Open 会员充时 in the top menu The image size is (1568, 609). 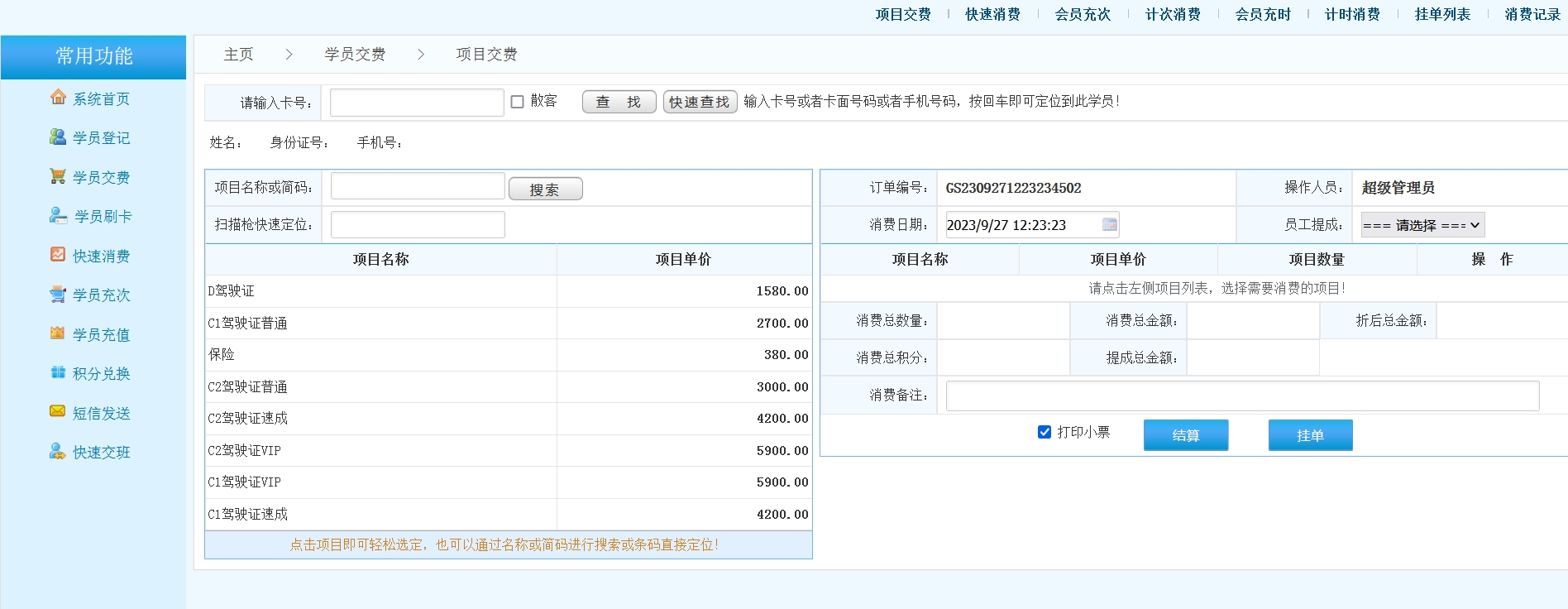(1263, 14)
